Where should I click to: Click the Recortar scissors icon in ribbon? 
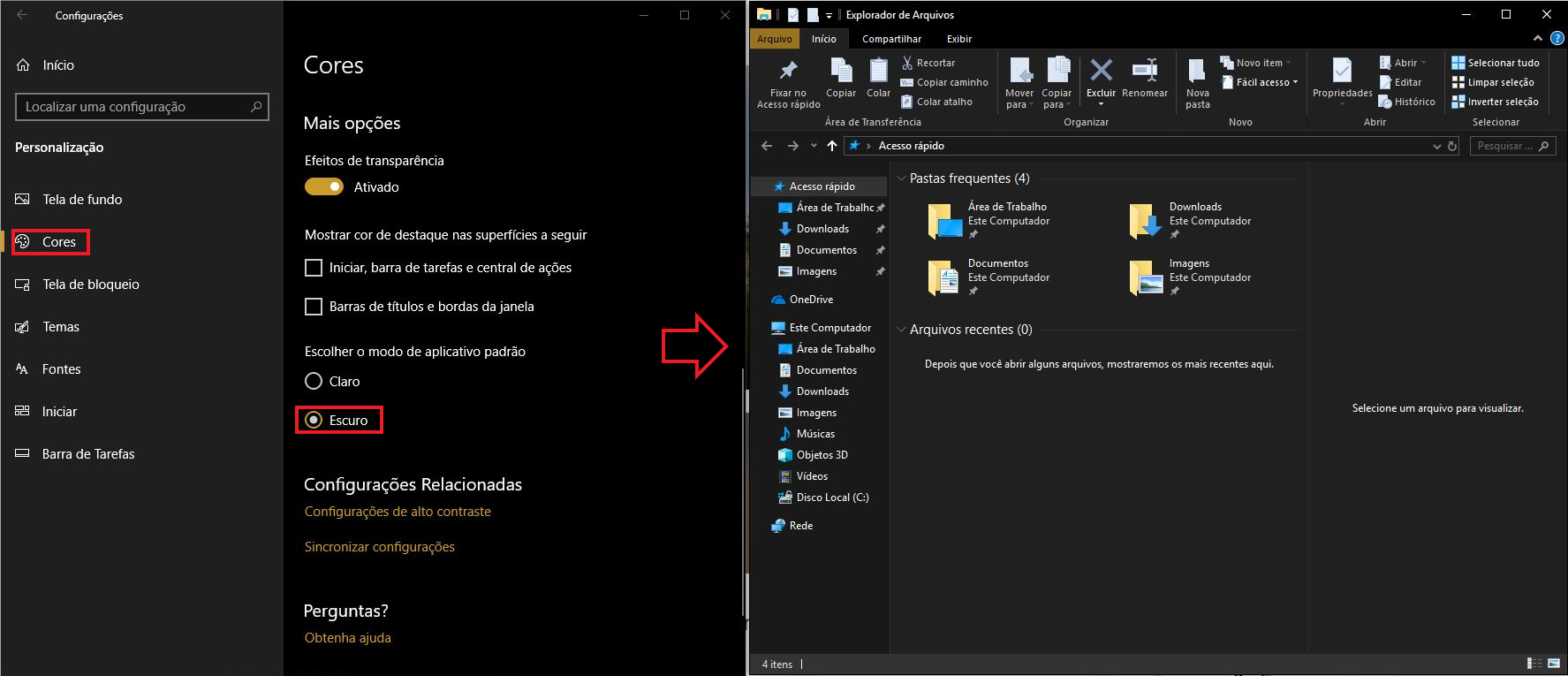coord(907,63)
